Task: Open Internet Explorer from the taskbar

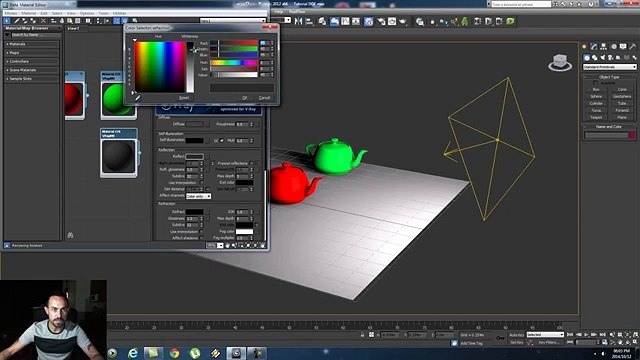Action: click(133, 353)
